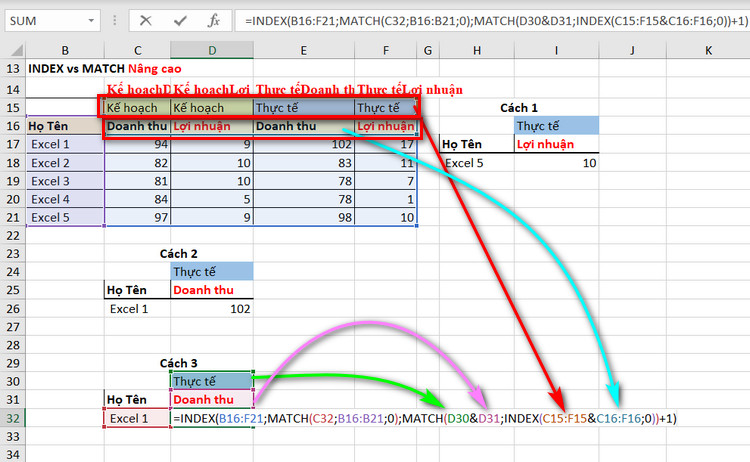Click 'Excel 2' cell in row 18

(x=65, y=163)
